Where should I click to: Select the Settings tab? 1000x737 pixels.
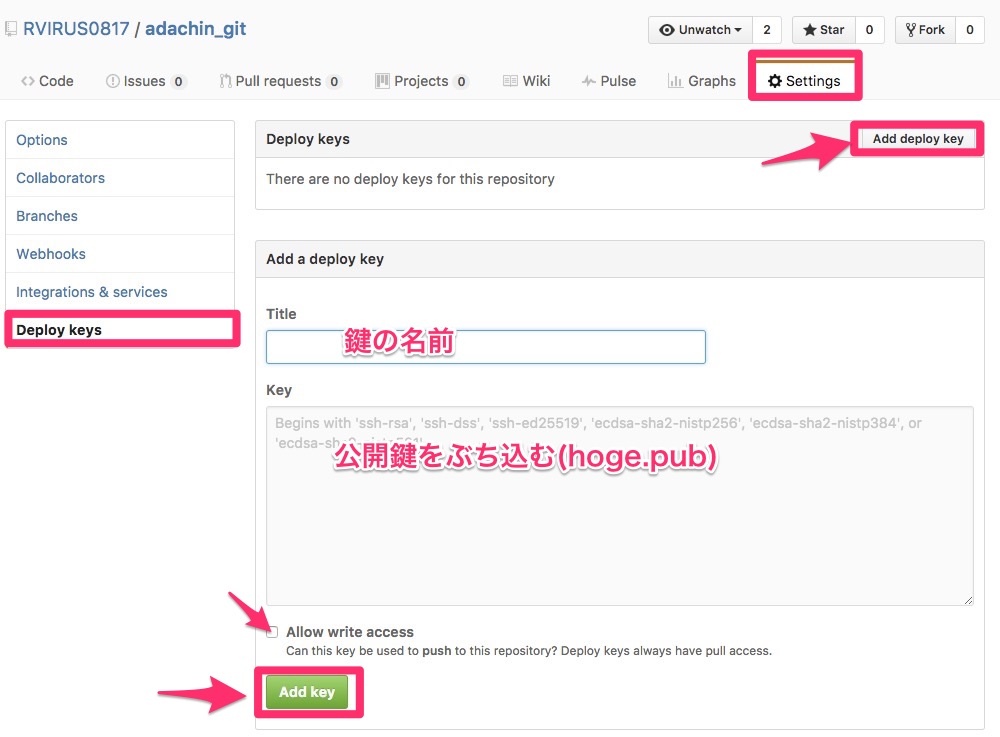point(805,81)
